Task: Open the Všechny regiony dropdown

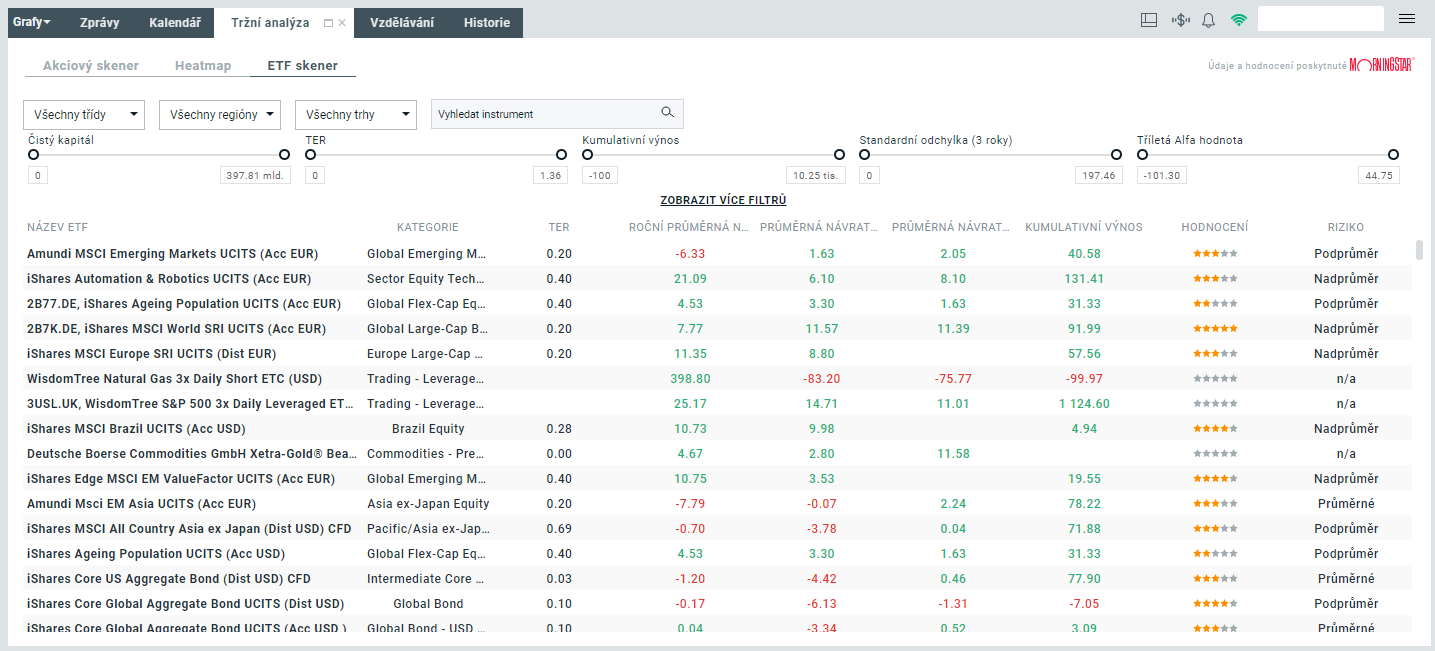Action: pyautogui.click(x=220, y=115)
